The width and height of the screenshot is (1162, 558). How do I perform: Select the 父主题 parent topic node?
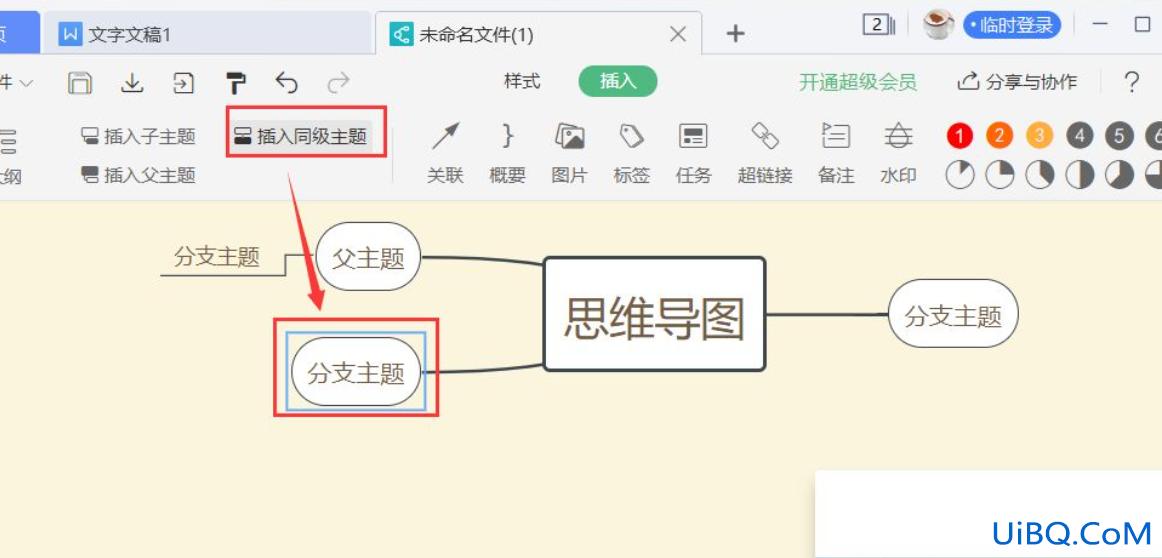pyautogui.click(x=368, y=258)
